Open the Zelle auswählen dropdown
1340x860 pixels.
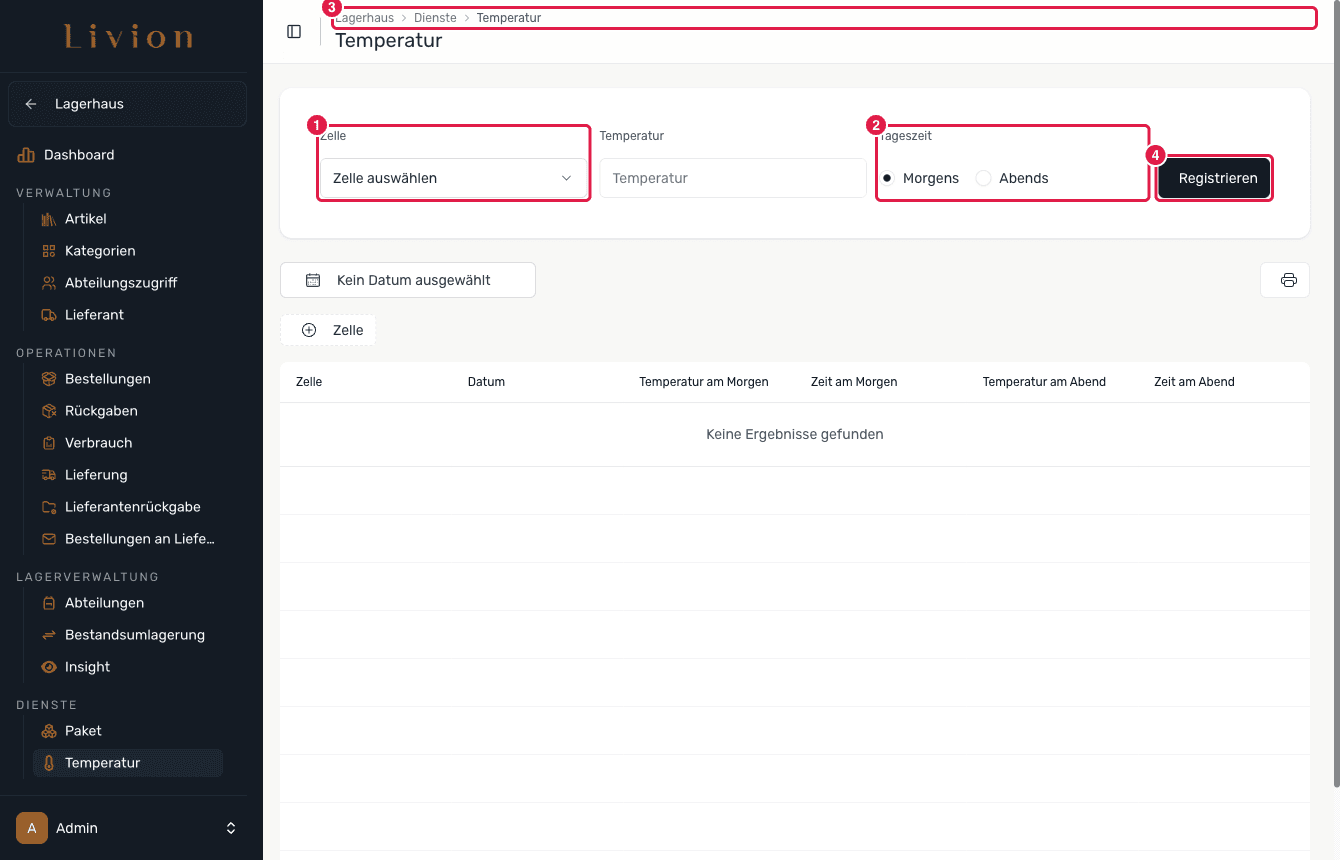[453, 178]
